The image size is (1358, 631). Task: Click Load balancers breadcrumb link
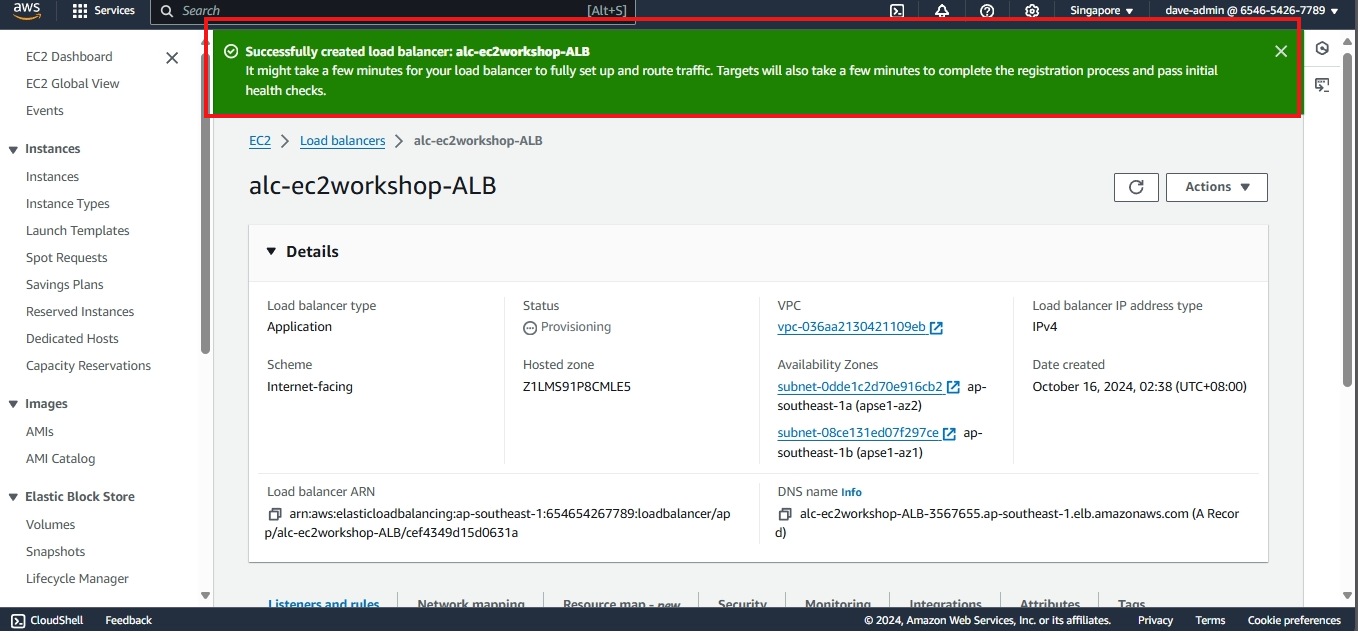(342, 141)
